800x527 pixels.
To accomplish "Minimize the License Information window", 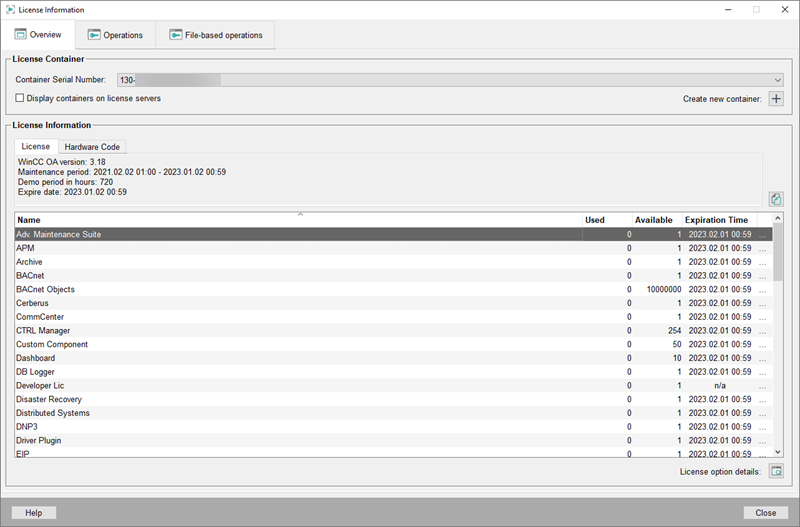I will [x=729, y=10].
